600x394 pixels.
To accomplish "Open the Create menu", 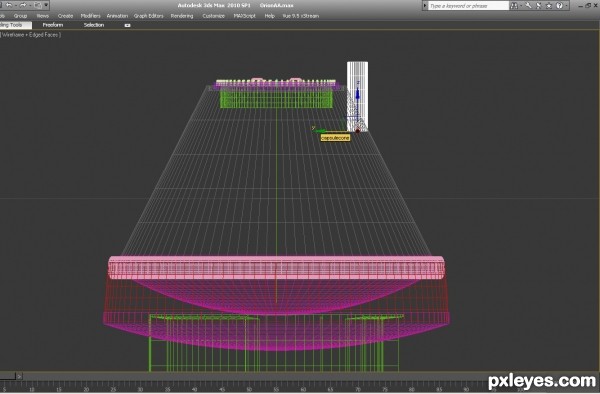I will [65, 16].
